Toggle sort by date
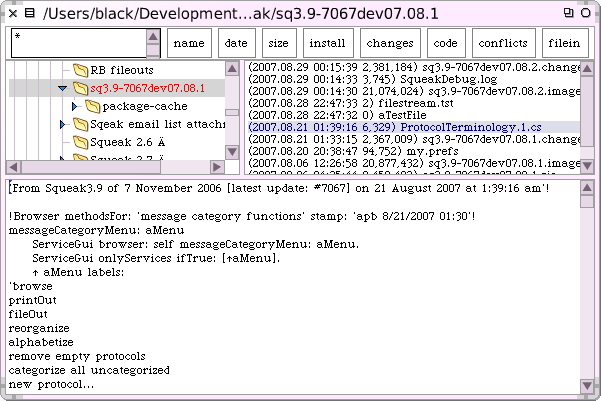The width and height of the screenshot is (601, 401). pos(236,44)
